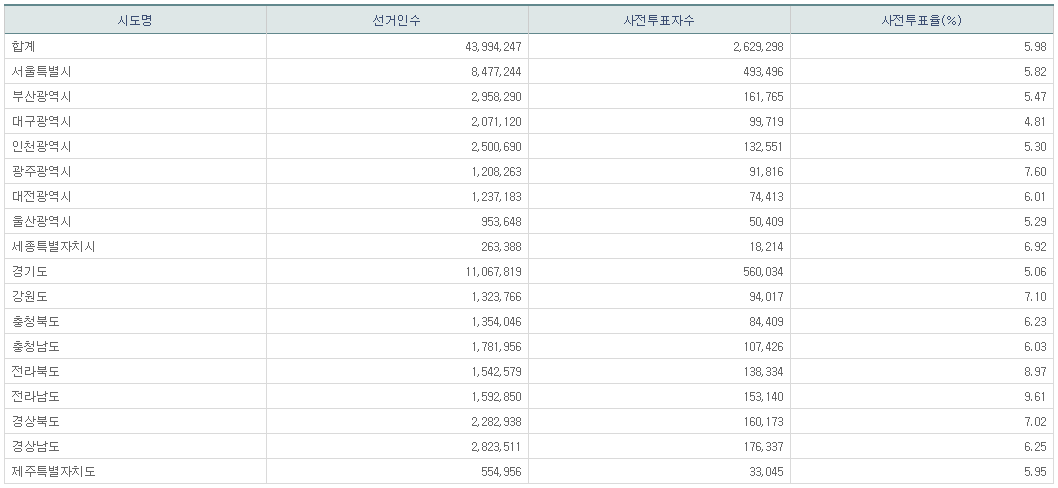This screenshot has height=488, width=1058.
Task: Select the 부산광역시 row name
Action: 42,96
